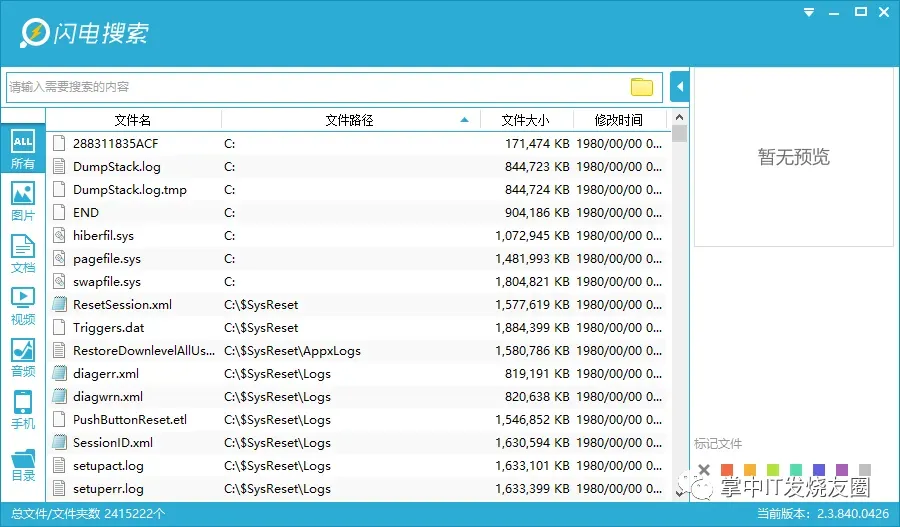Click the 标记文件 label
900x527 pixels.
717,443
